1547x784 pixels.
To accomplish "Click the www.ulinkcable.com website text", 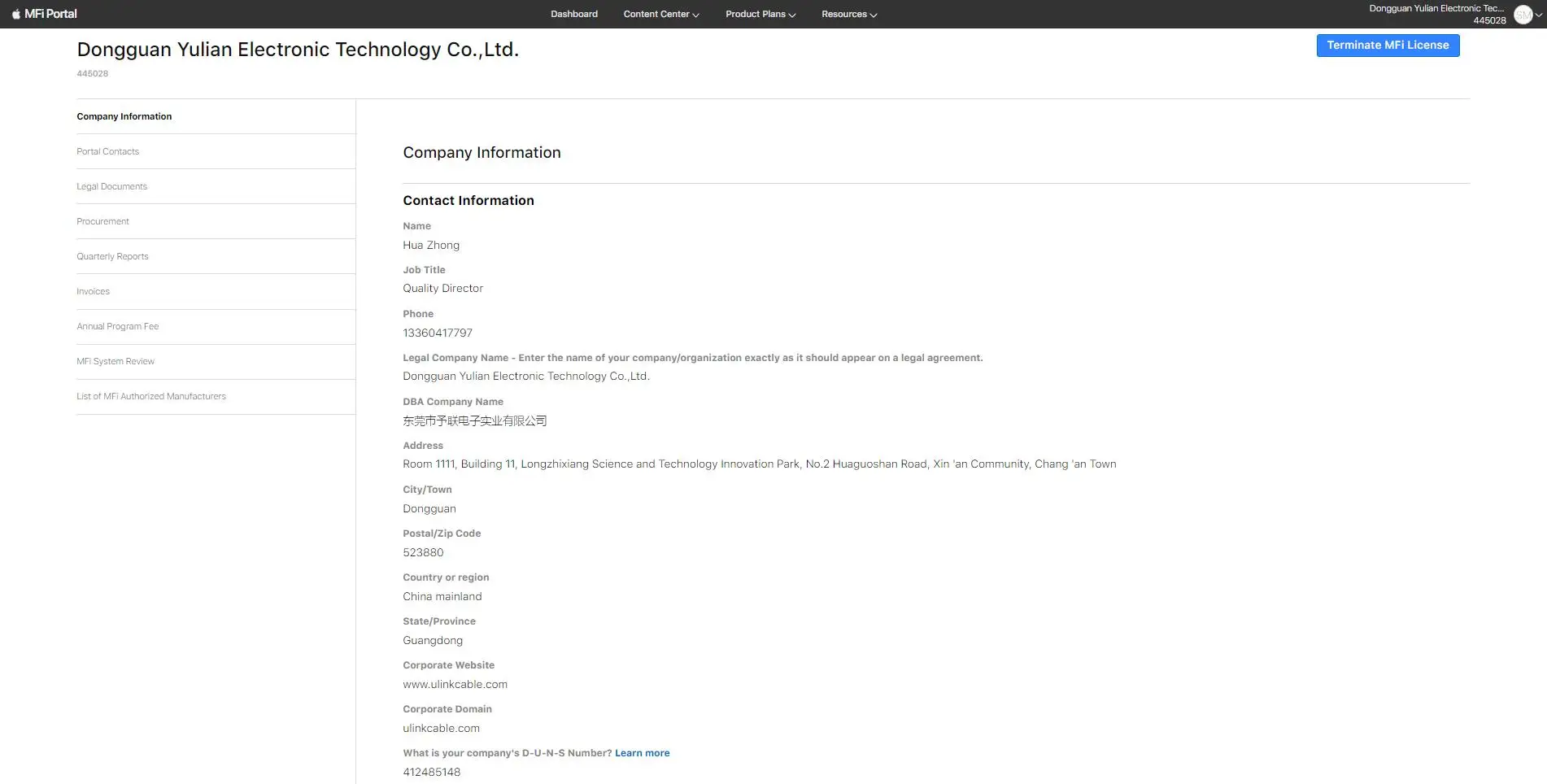I will (x=455, y=684).
